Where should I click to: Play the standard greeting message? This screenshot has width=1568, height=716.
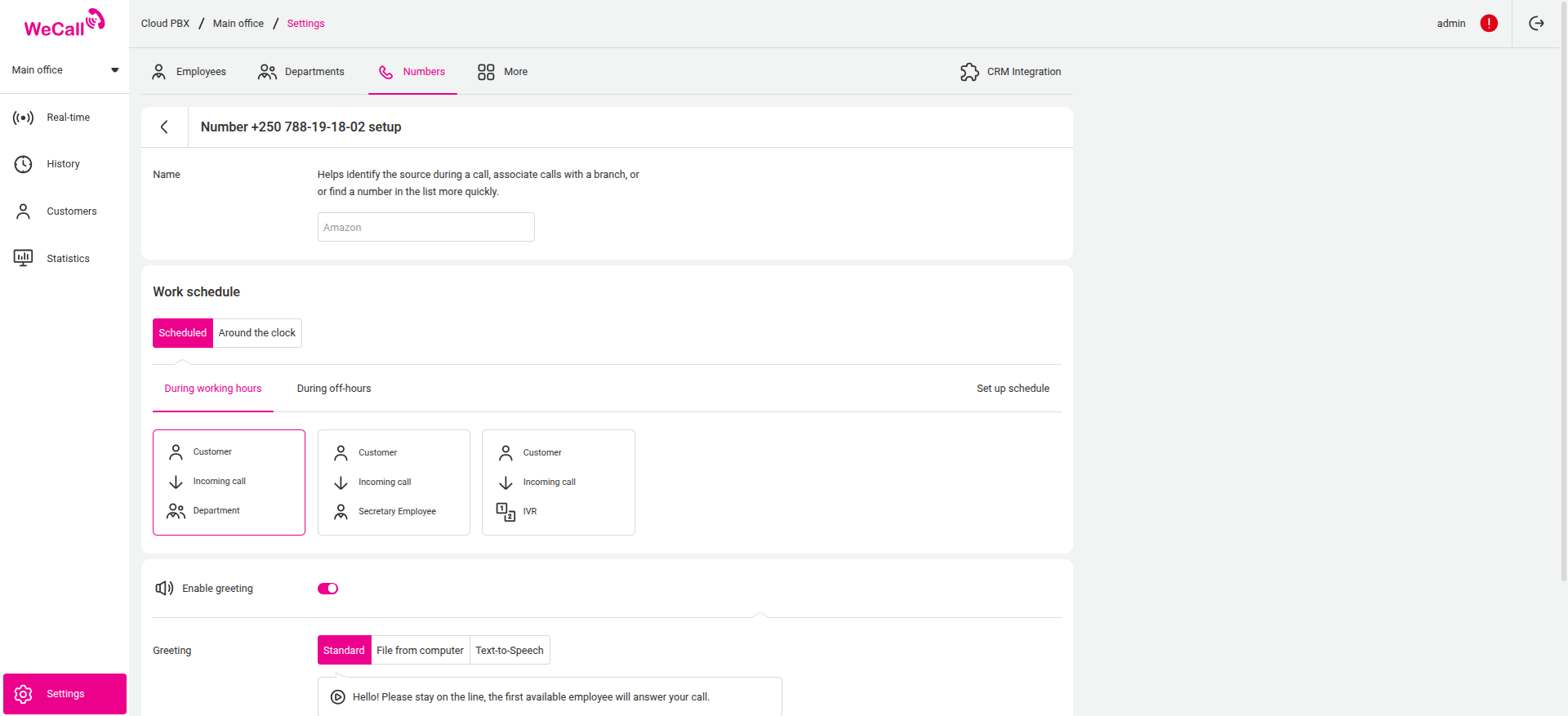[338, 697]
